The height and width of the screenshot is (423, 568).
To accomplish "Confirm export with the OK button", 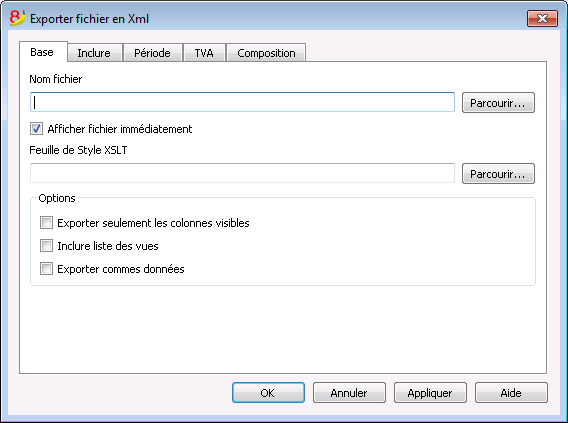I will tap(268, 393).
